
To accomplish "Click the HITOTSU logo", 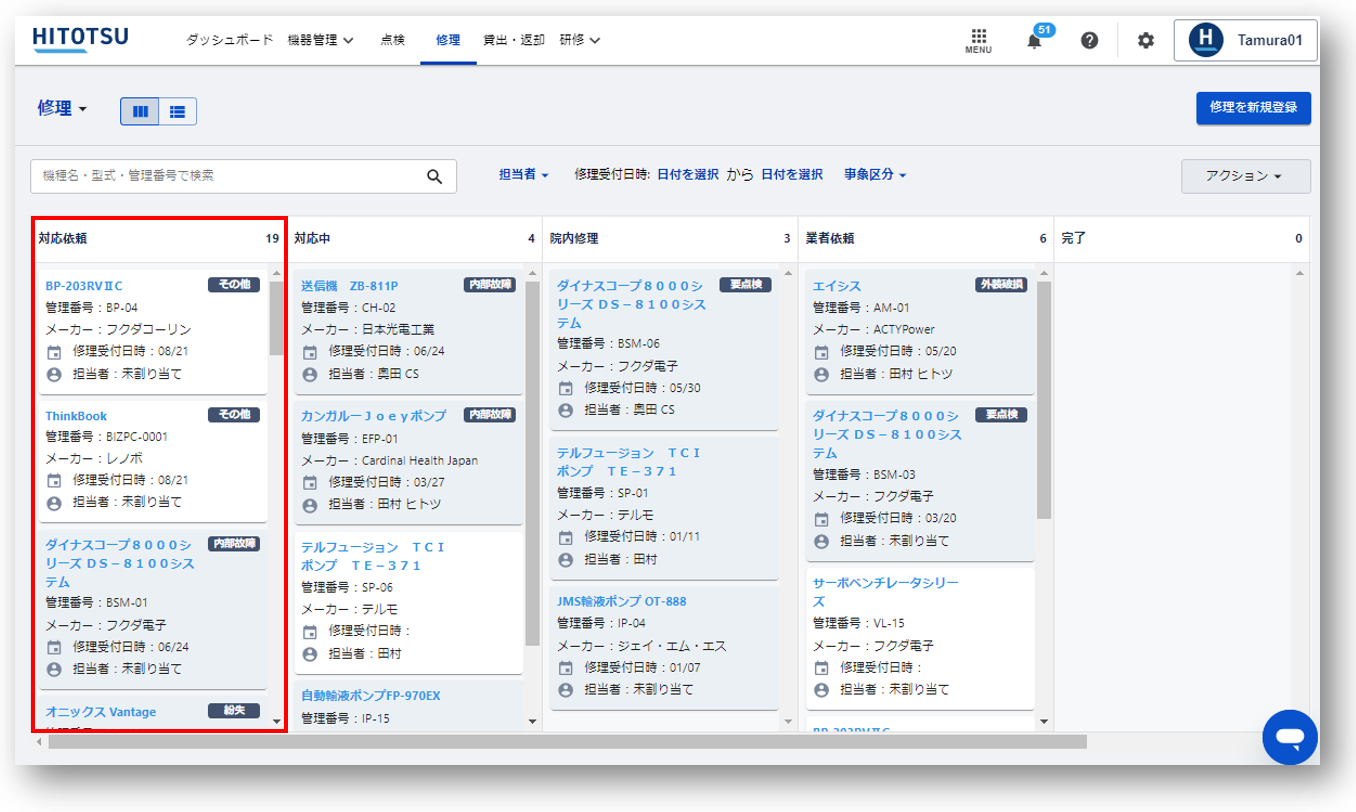I will (80, 39).
